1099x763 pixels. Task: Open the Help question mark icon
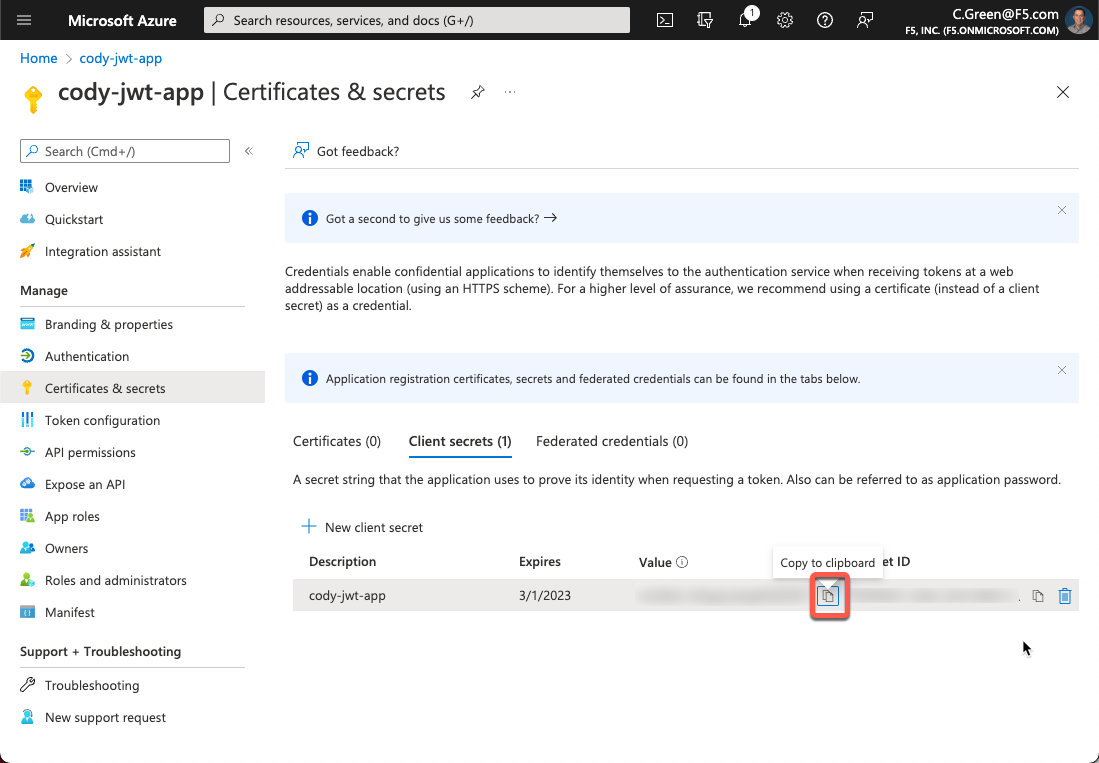pos(825,20)
